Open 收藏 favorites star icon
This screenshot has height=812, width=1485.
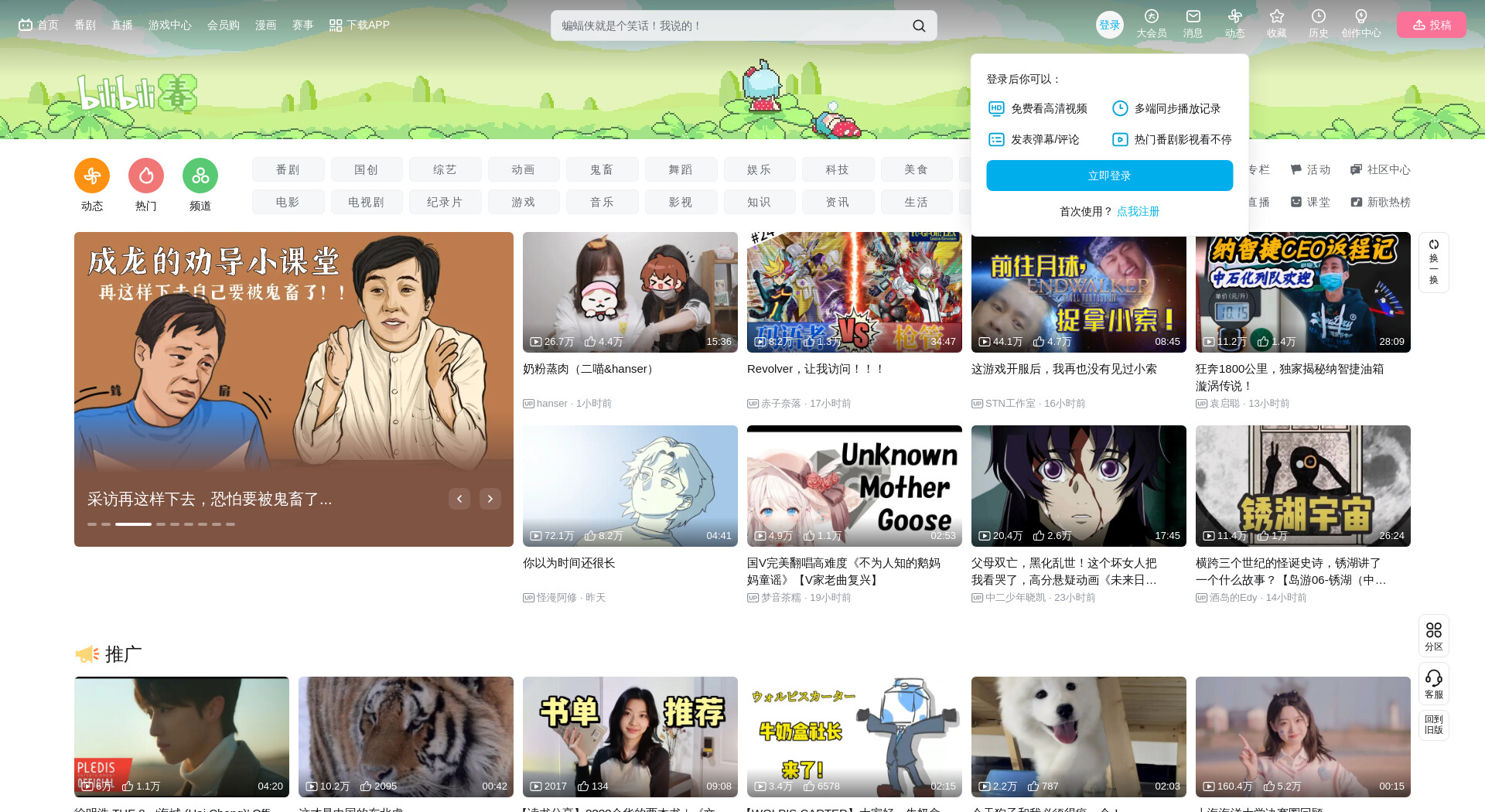point(1276,24)
